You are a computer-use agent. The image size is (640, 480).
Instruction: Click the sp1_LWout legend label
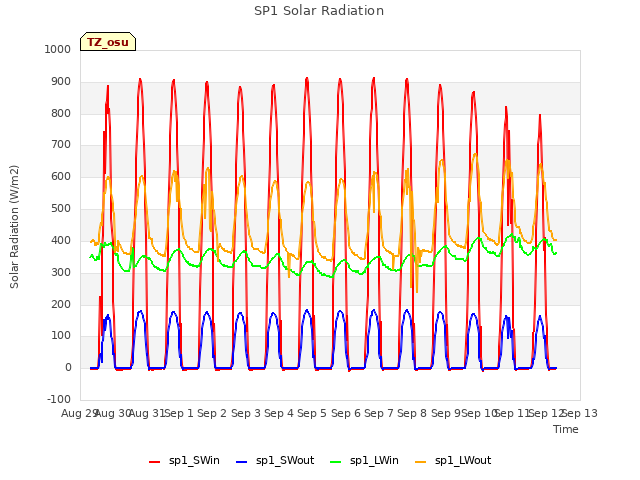[463, 460]
